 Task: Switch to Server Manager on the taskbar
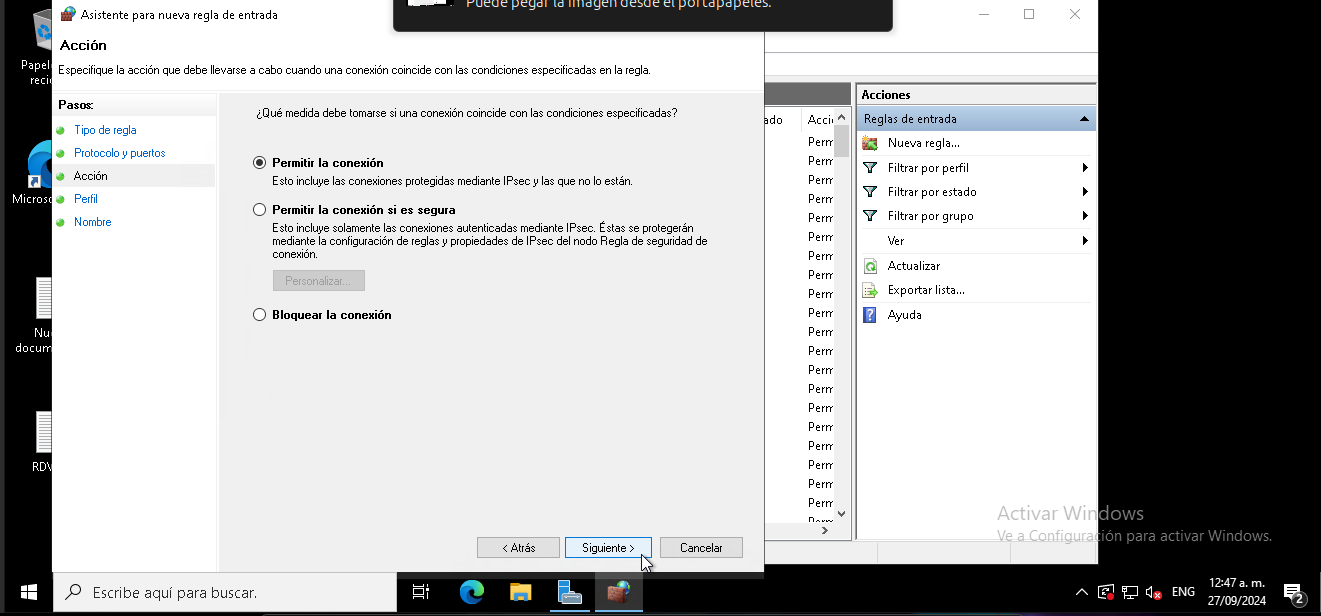(x=570, y=592)
